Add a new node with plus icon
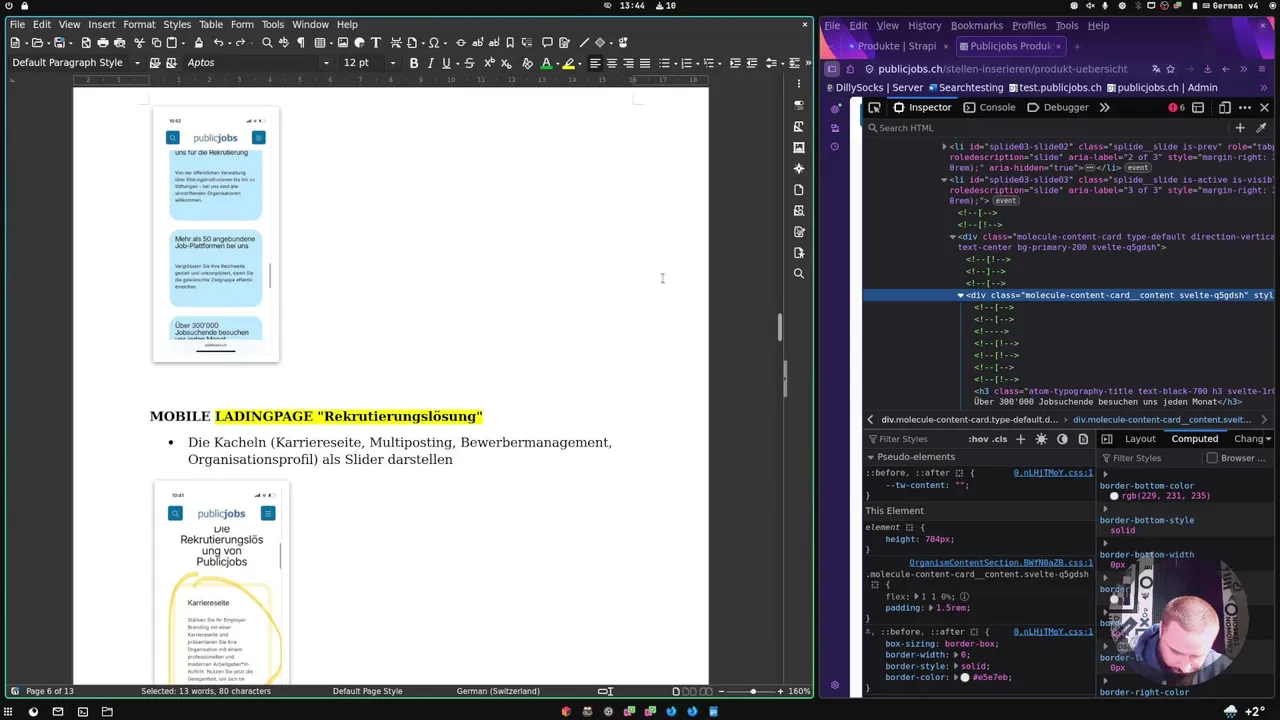The image size is (1280, 720). tap(1240, 128)
